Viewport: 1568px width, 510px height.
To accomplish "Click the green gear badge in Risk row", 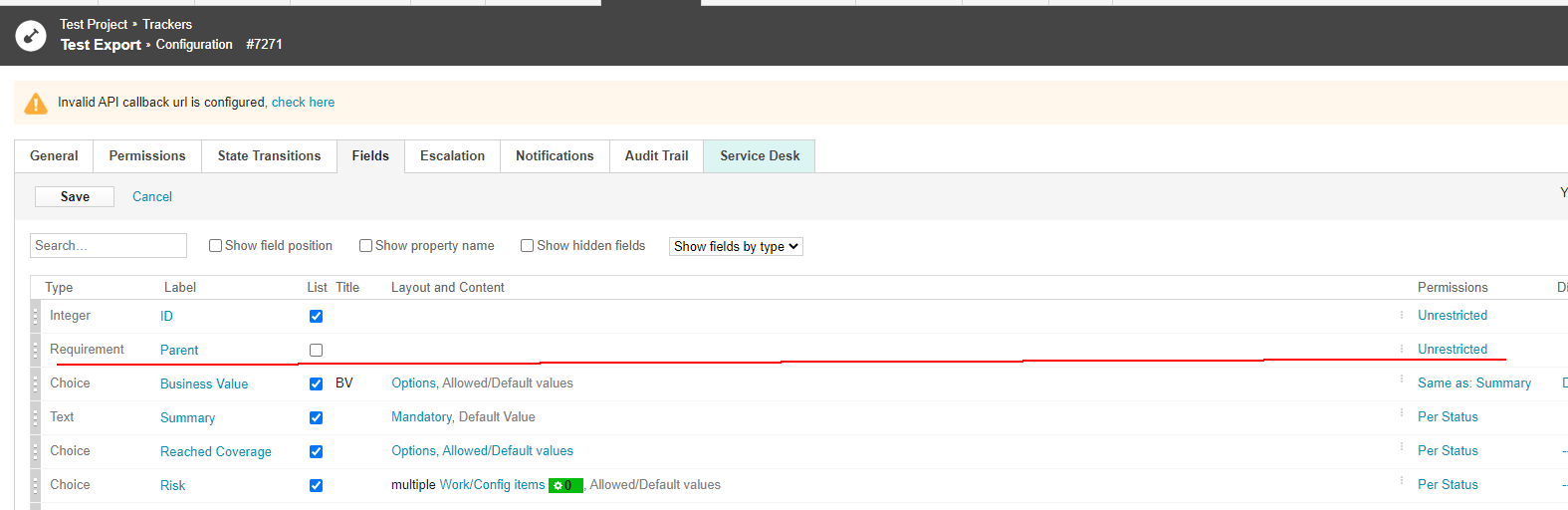I will coord(564,486).
